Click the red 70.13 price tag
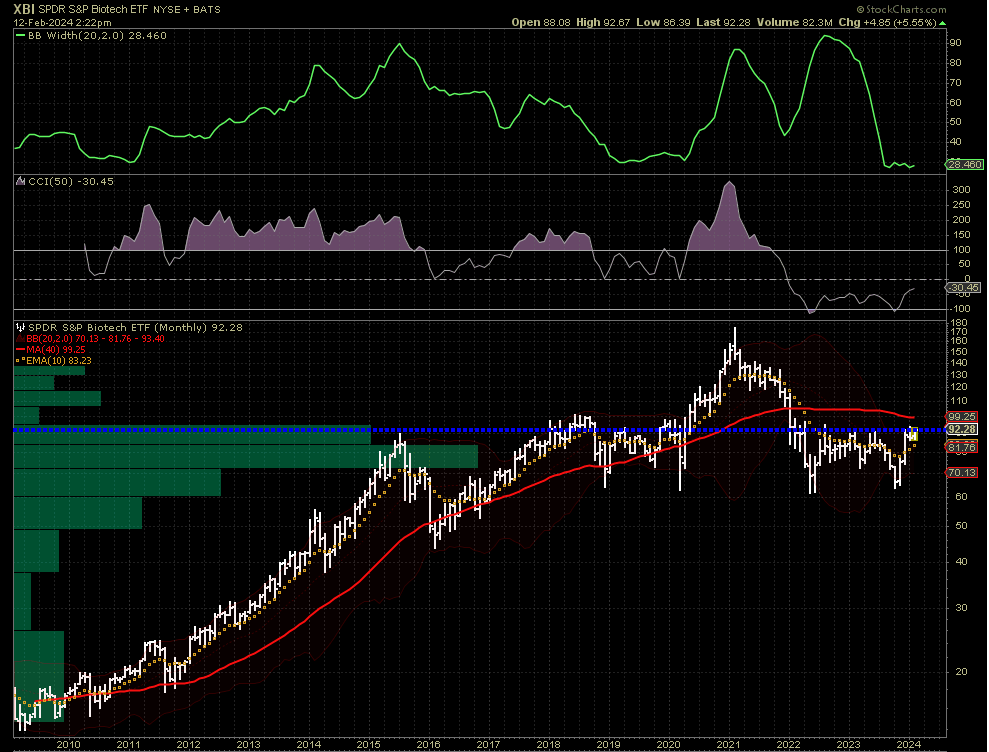Viewport: 989px width, 752px height. tap(962, 473)
